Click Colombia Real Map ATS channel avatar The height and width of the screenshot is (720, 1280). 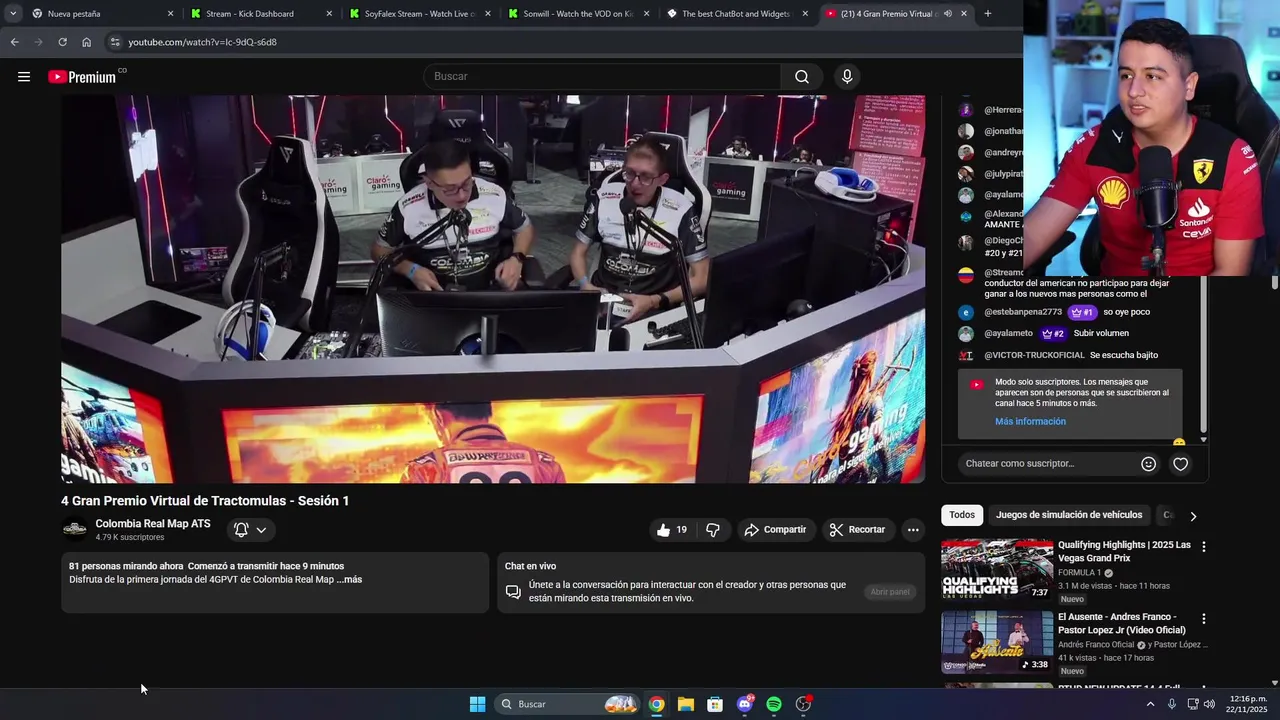75,530
